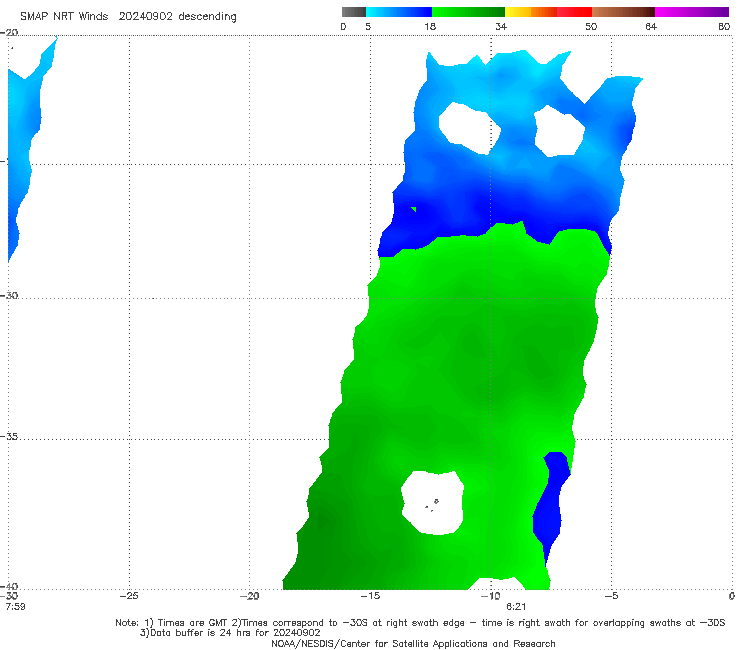This screenshot has height=650, width=740.
Task: Click the brown 50–64 color bar segment
Action: point(623,12)
